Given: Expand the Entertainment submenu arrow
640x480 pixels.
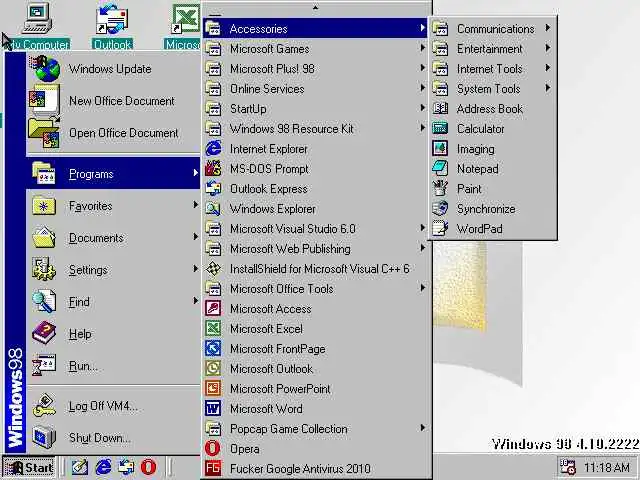Looking at the screenshot, I should 548,48.
